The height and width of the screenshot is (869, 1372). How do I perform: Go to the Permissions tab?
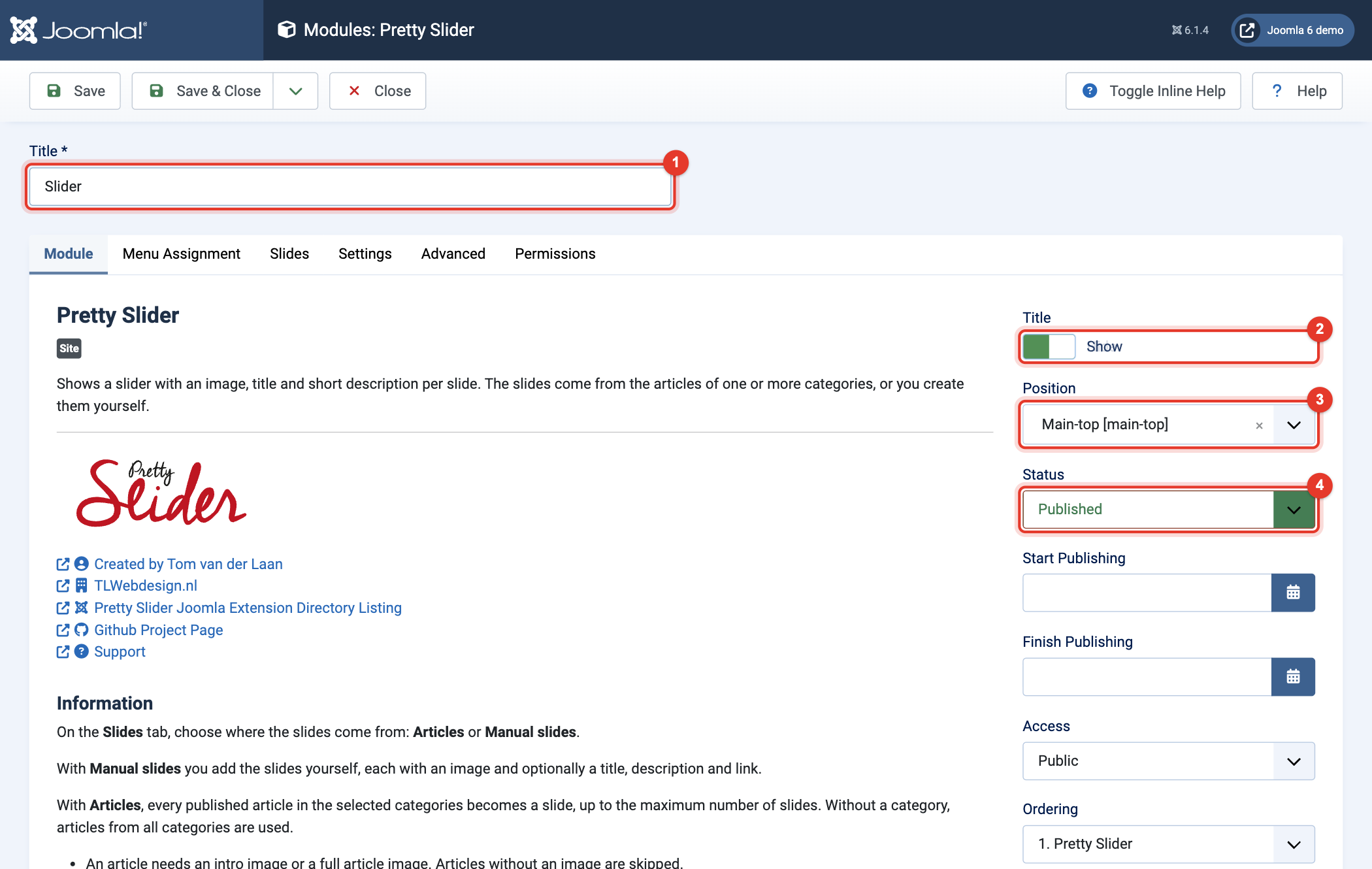click(x=555, y=254)
